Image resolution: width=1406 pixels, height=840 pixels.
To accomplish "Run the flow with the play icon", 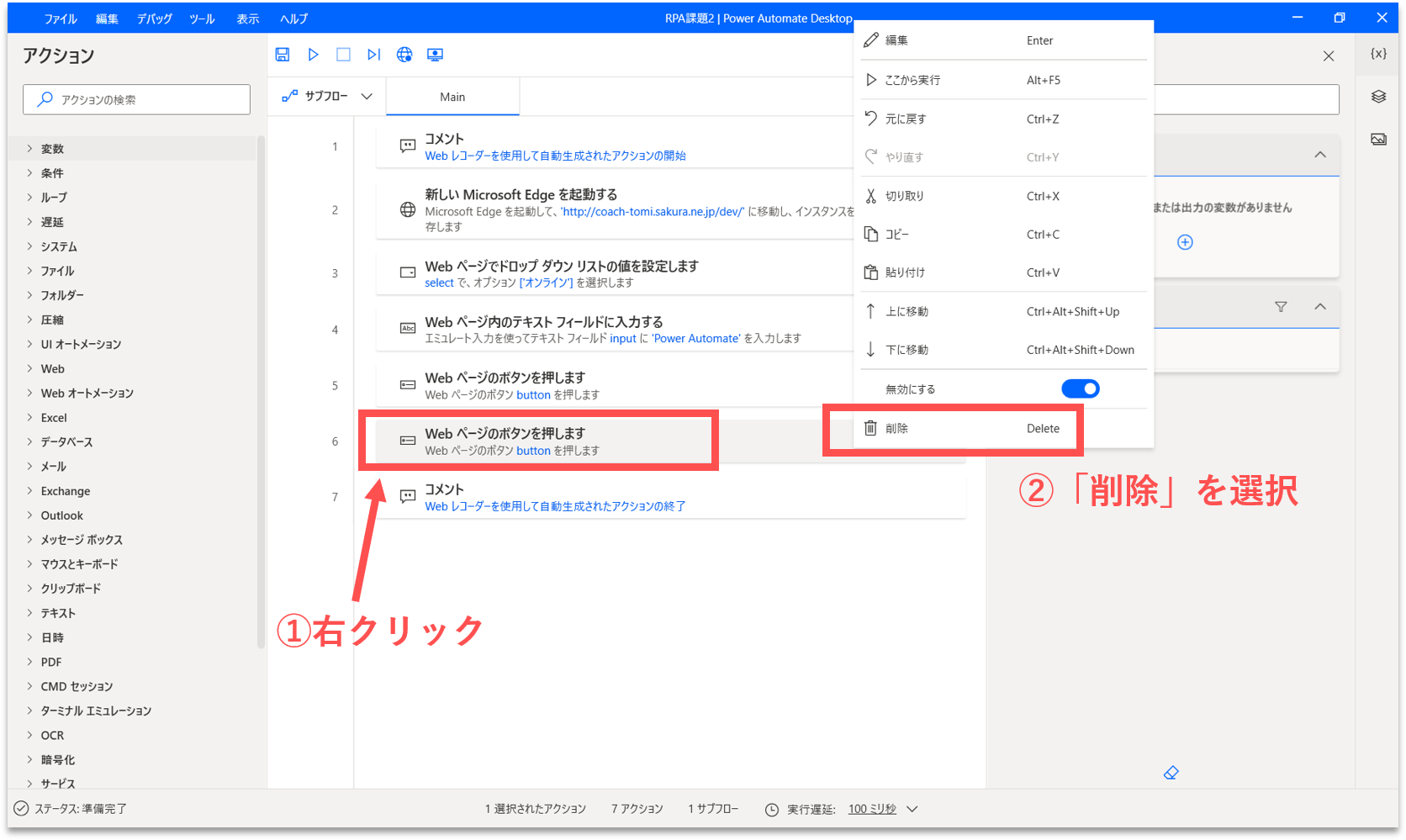I will (313, 55).
